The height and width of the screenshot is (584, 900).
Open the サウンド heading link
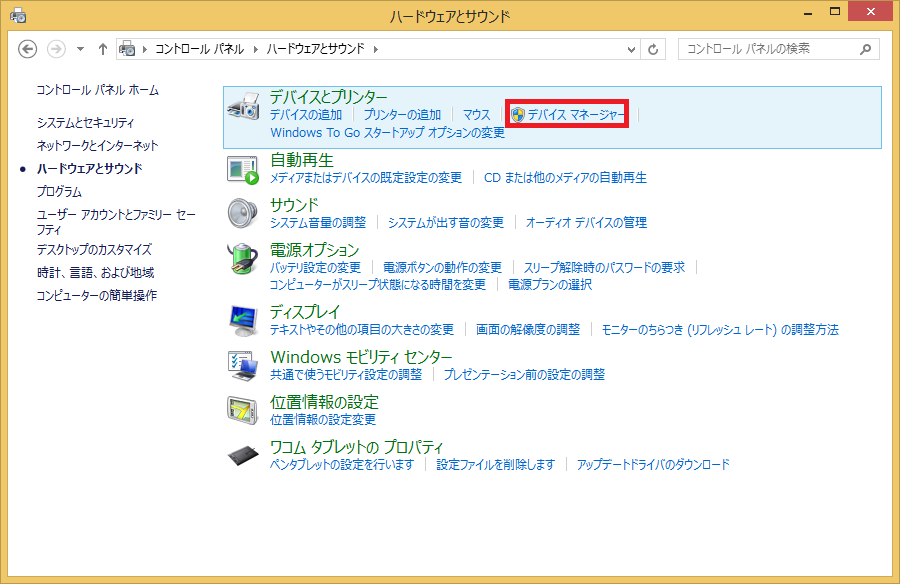pos(294,205)
